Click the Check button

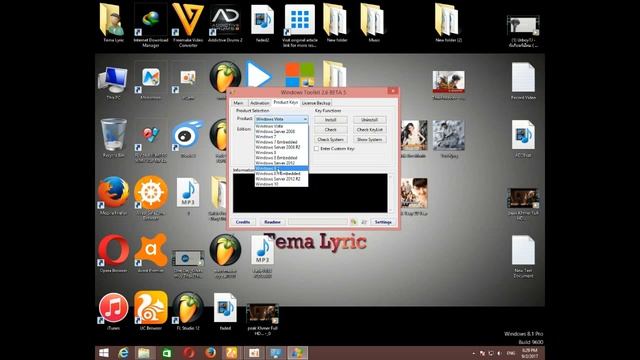pos(331,130)
